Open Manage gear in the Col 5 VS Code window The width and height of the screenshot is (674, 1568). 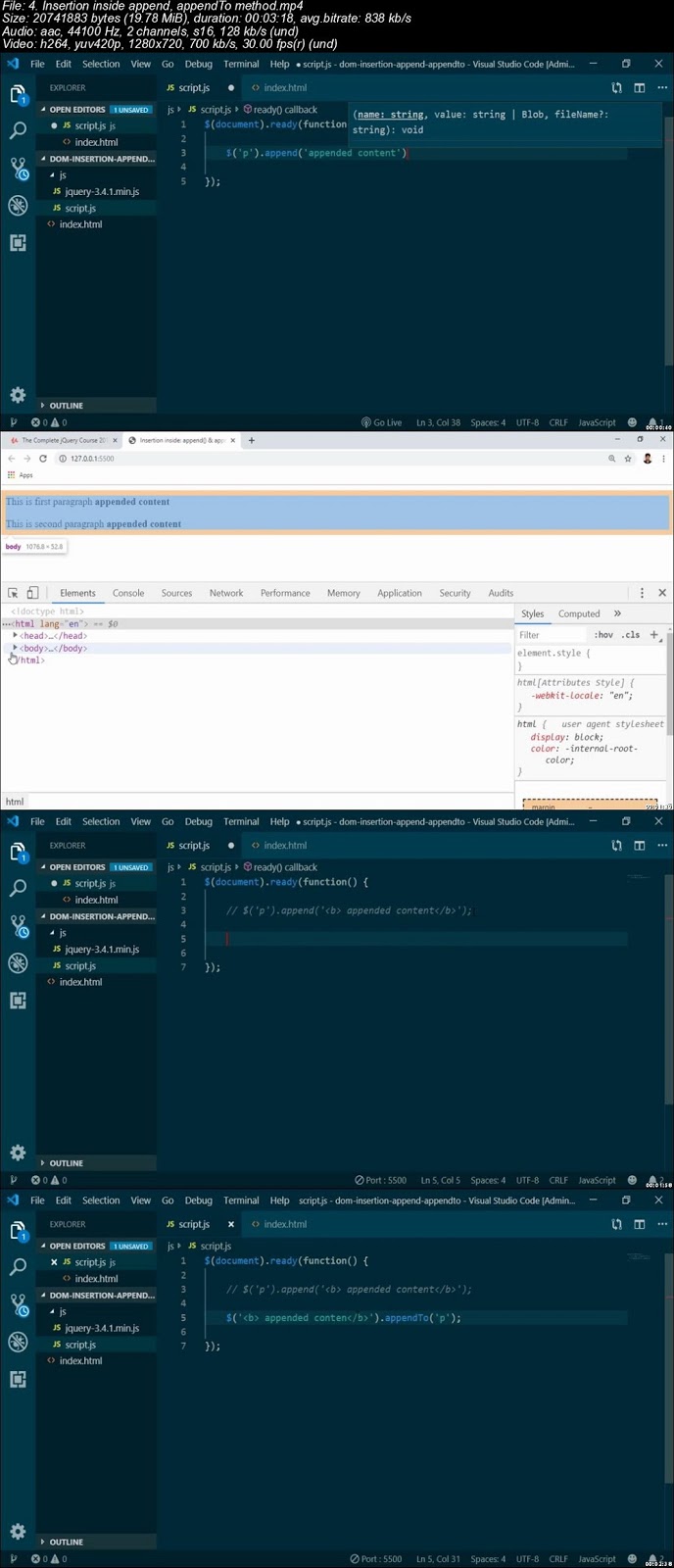(18, 1152)
